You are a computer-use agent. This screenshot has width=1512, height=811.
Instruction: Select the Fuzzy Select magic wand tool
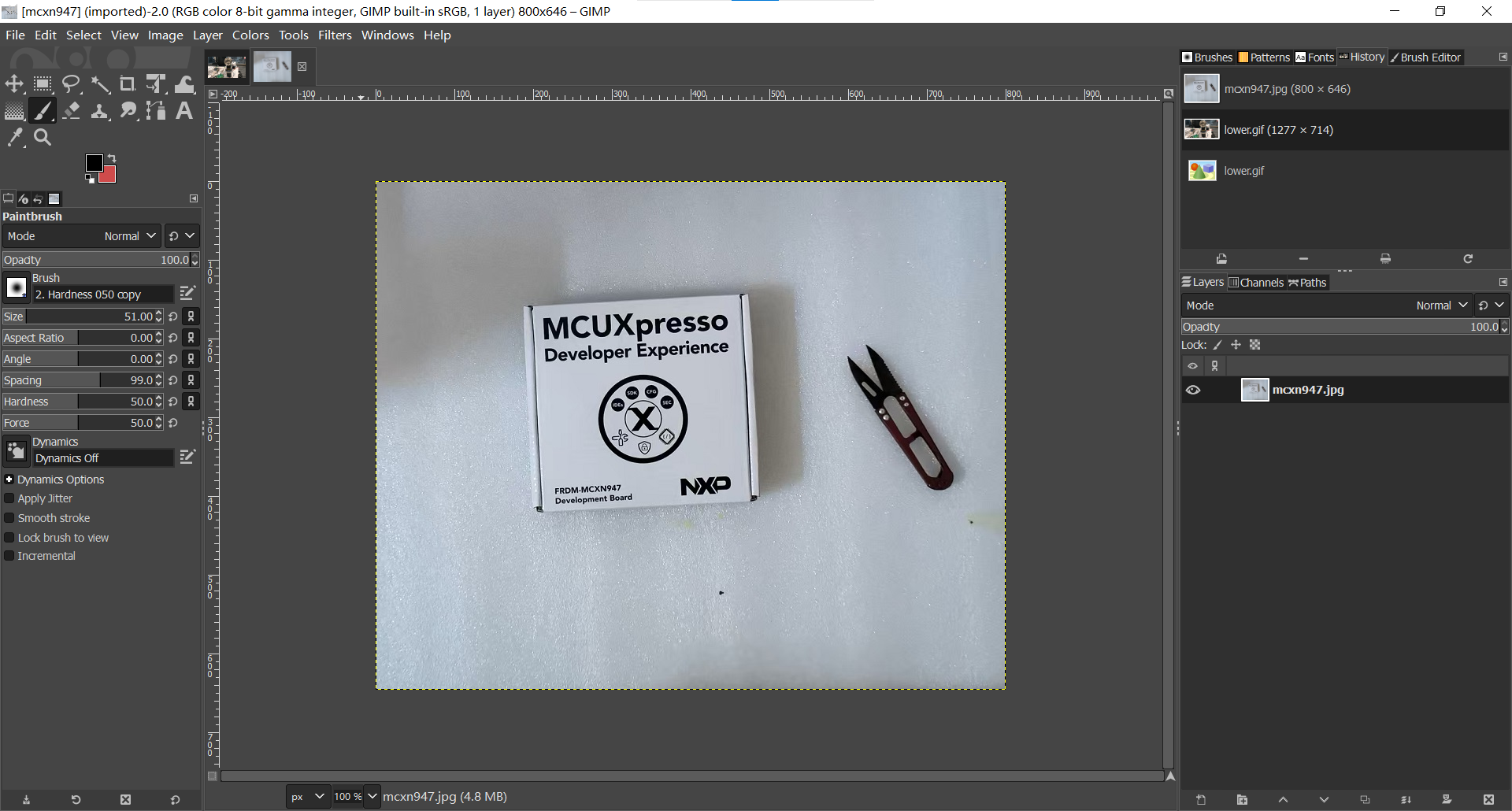click(x=100, y=84)
